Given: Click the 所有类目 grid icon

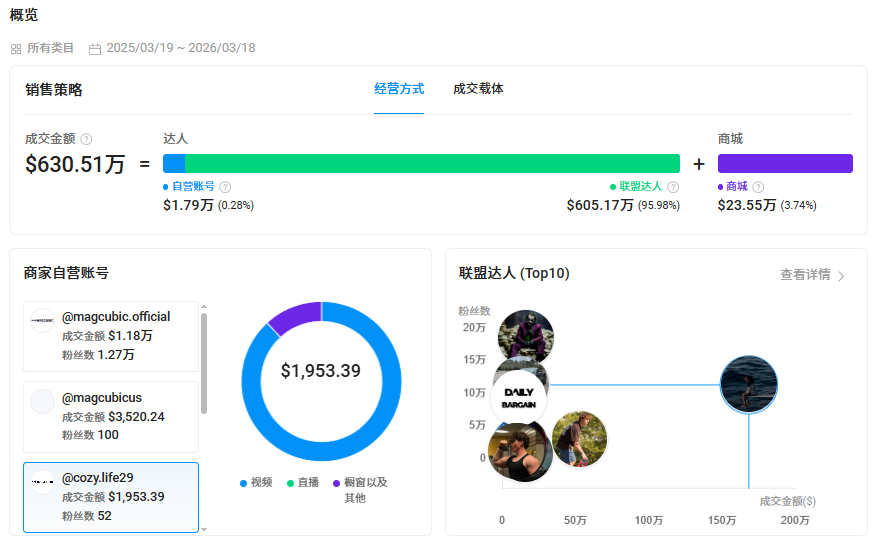Looking at the screenshot, I should pyautogui.click(x=16, y=48).
